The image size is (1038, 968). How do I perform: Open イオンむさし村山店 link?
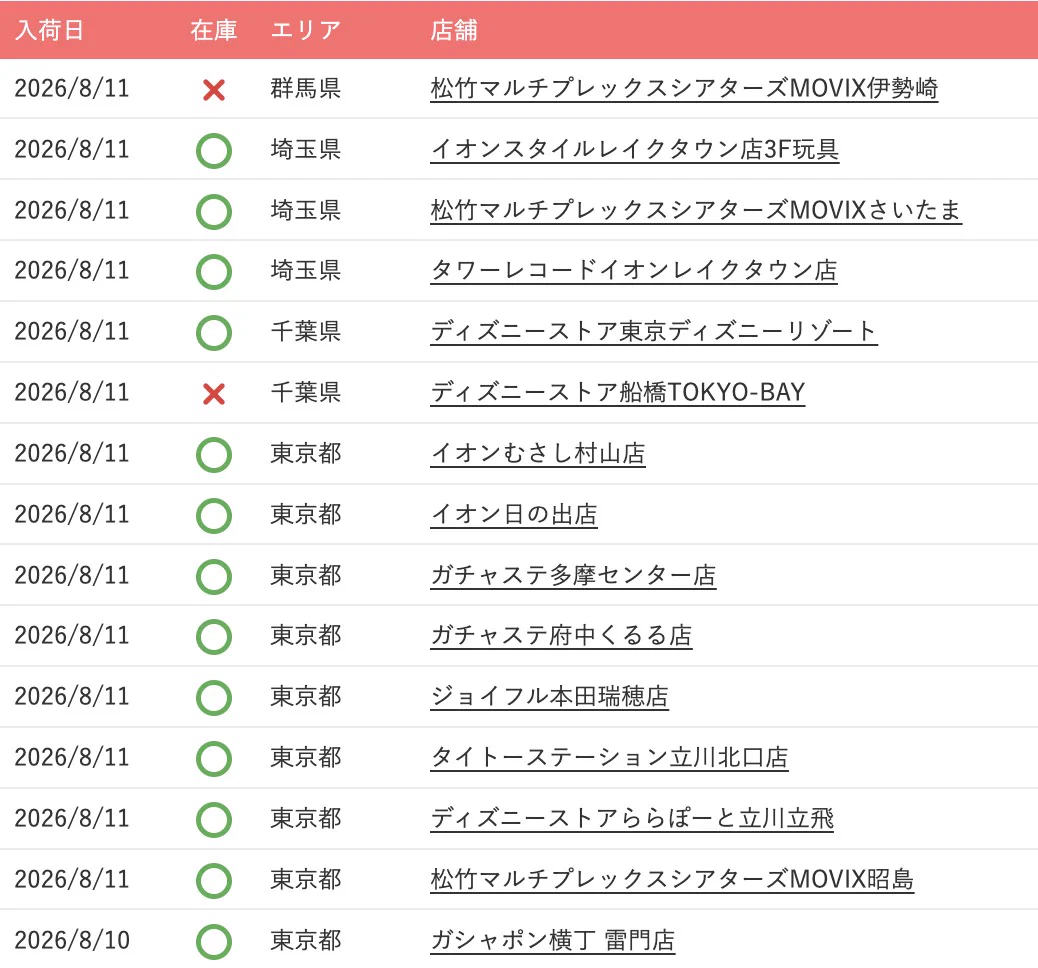click(538, 454)
